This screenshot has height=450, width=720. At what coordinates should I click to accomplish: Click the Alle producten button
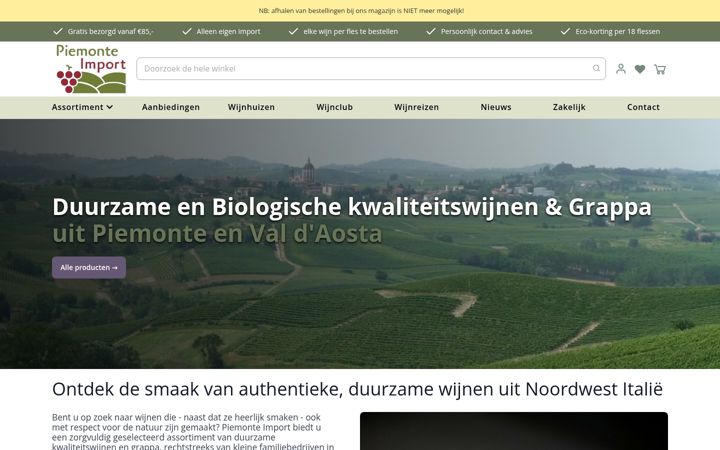point(89,267)
